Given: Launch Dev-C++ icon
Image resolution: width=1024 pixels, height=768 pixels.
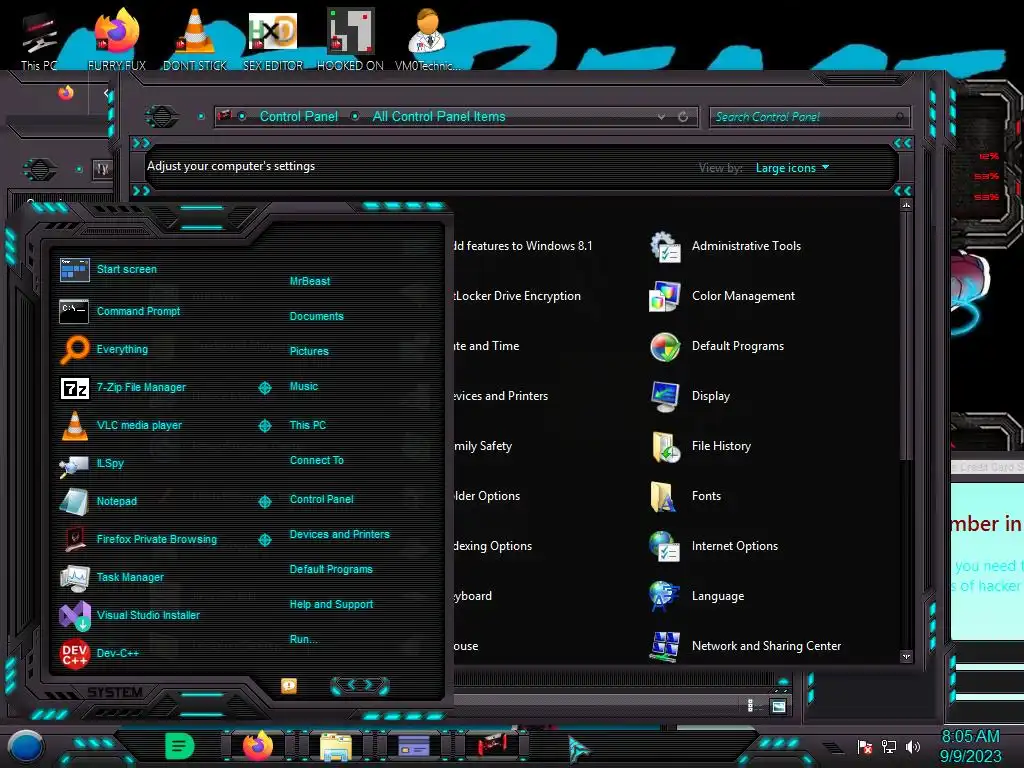Looking at the screenshot, I should click(74, 653).
